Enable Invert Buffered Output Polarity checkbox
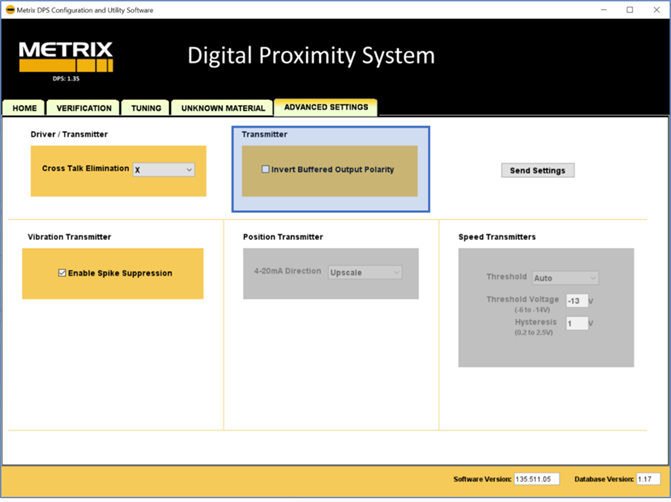This screenshot has height=502, width=671. [266, 170]
